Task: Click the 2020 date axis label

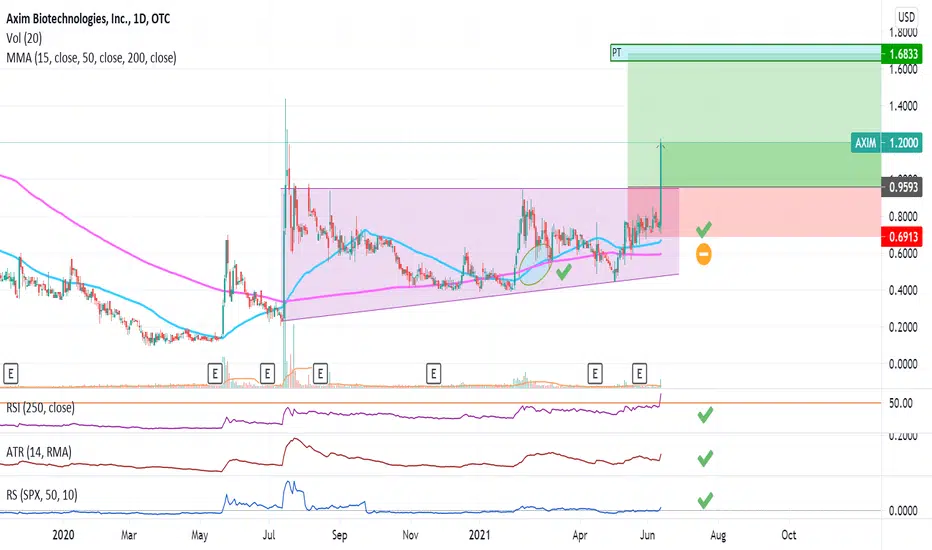Action: 63,535
